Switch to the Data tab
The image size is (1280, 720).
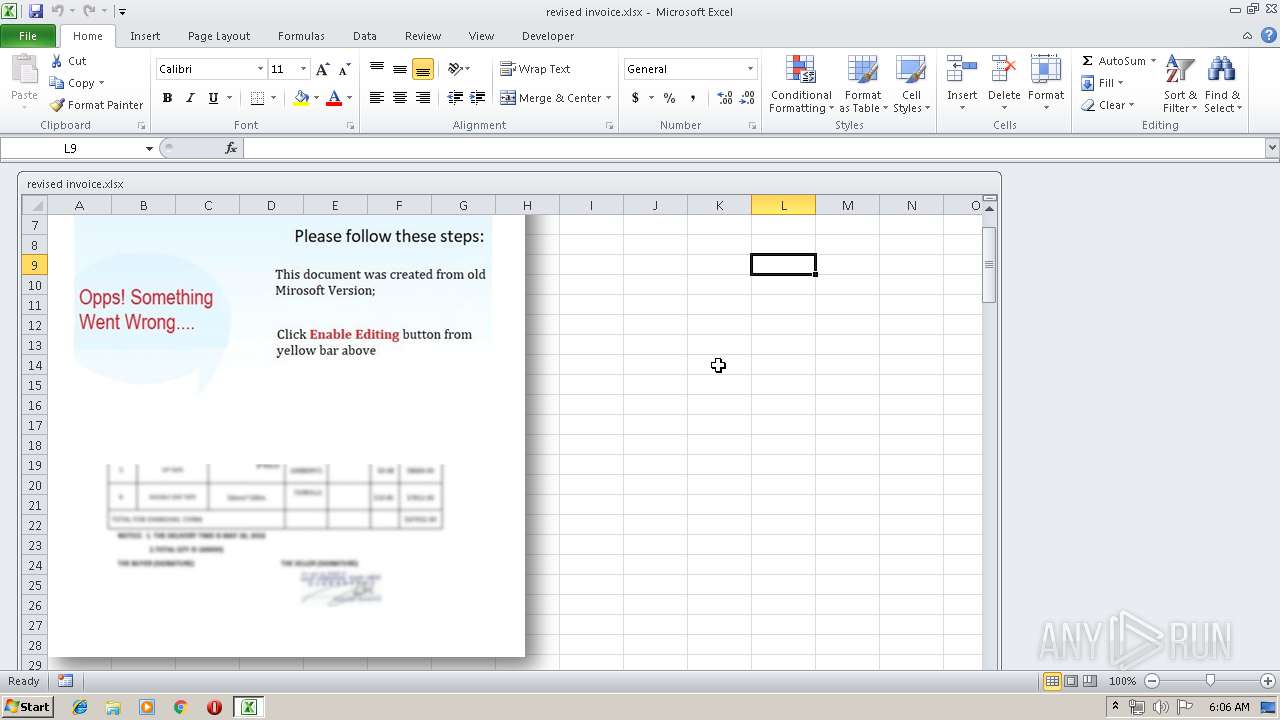coord(365,36)
